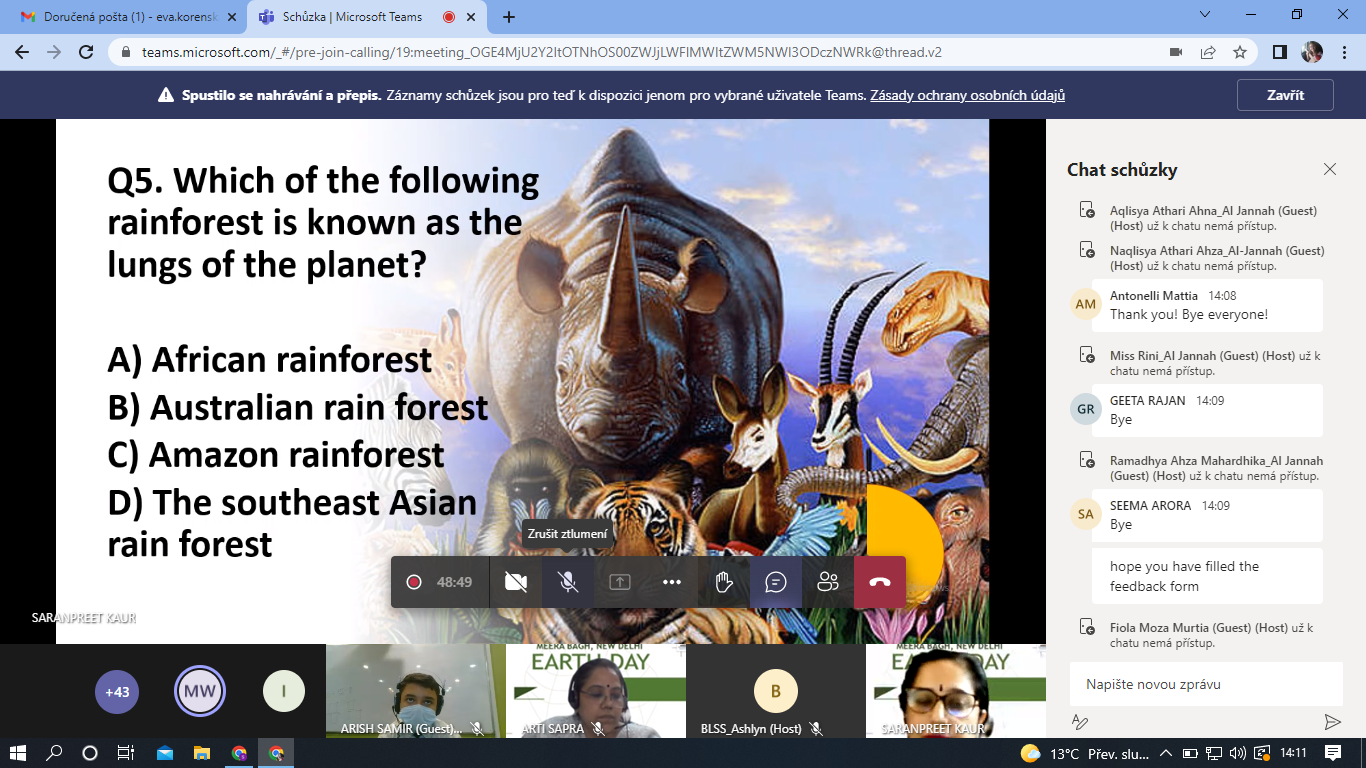Go back in browser
The height and width of the screenshot is (768, 1366).
22,52
